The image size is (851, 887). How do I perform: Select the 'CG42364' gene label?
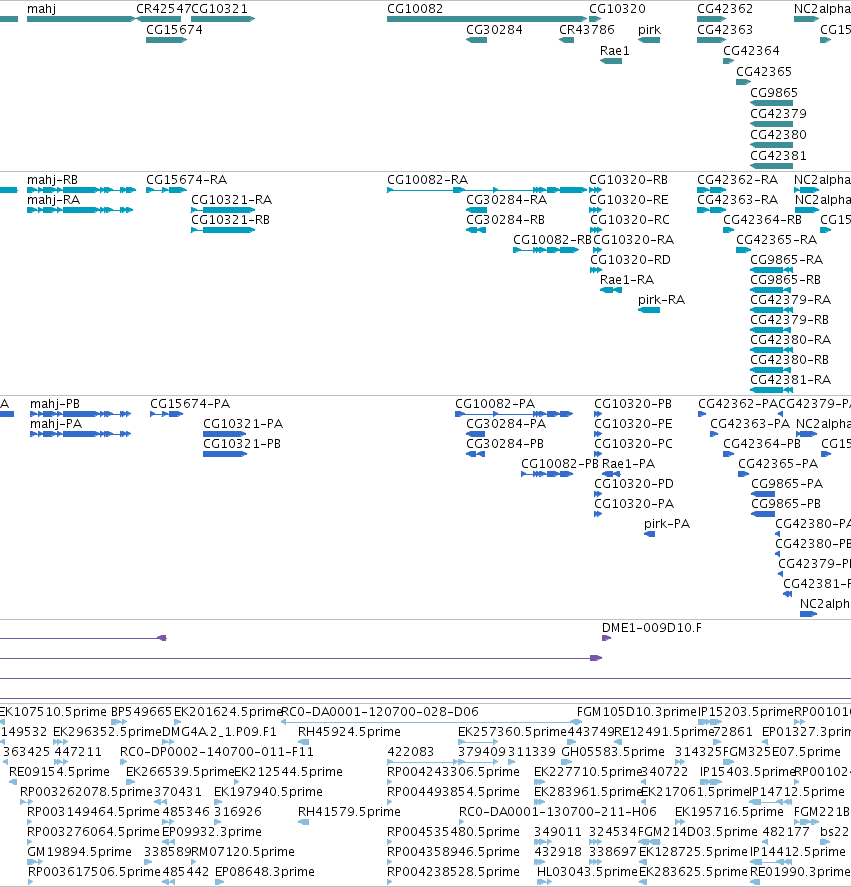pyautogui.click(x=751, y=50)
